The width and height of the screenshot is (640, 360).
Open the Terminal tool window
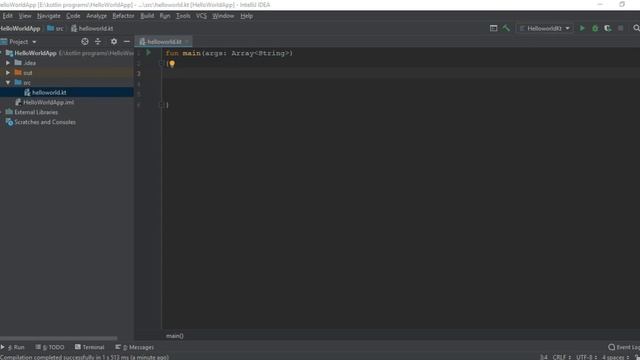tap(90, 347)
